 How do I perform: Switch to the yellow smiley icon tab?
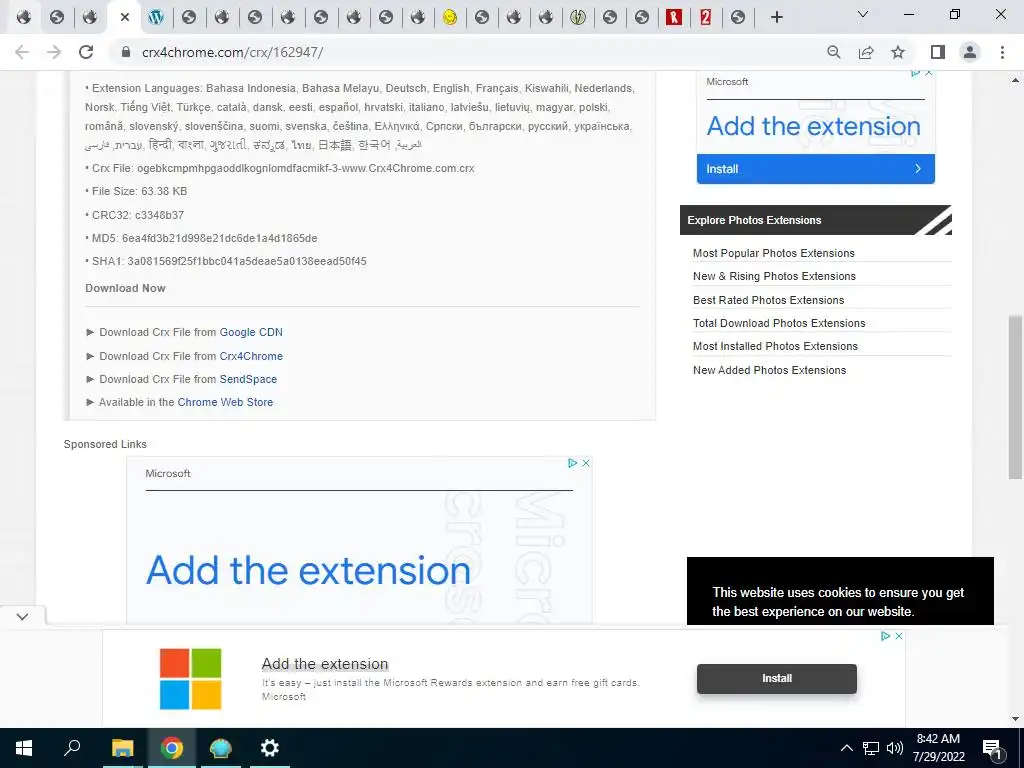coord(449,17)
